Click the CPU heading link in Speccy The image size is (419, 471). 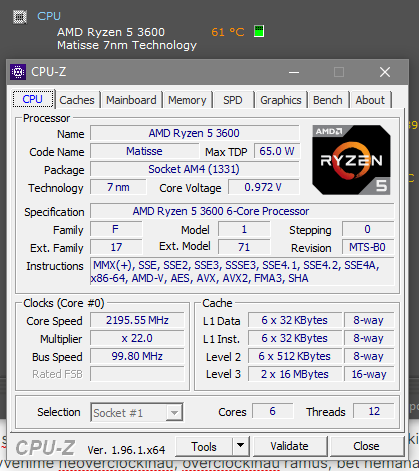point(49,16)
